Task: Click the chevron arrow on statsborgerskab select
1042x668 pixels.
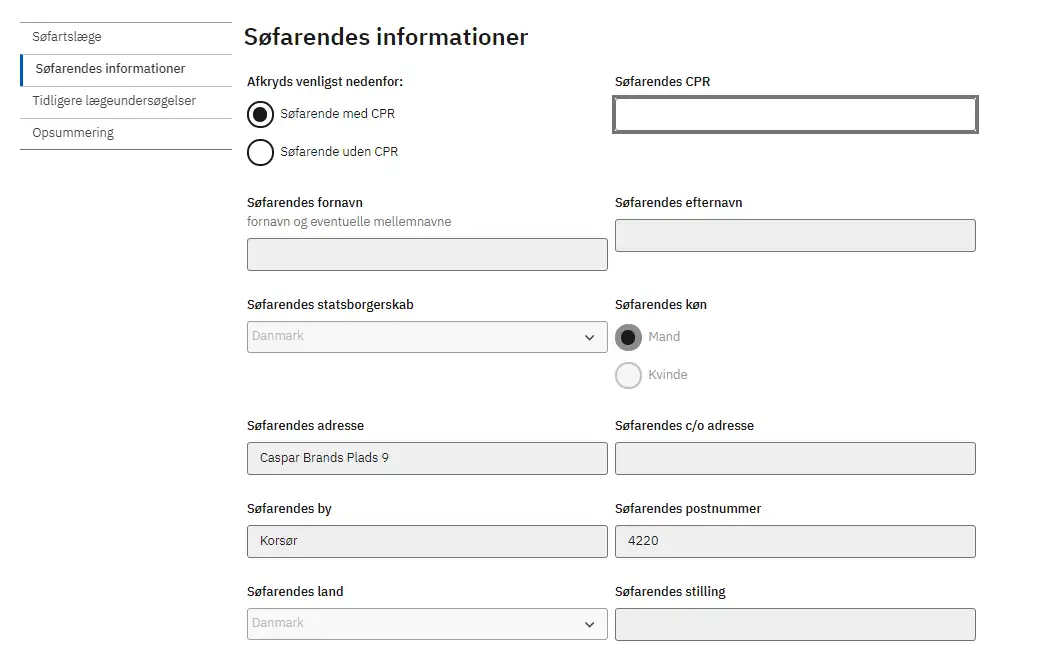Action: (589, 338)
